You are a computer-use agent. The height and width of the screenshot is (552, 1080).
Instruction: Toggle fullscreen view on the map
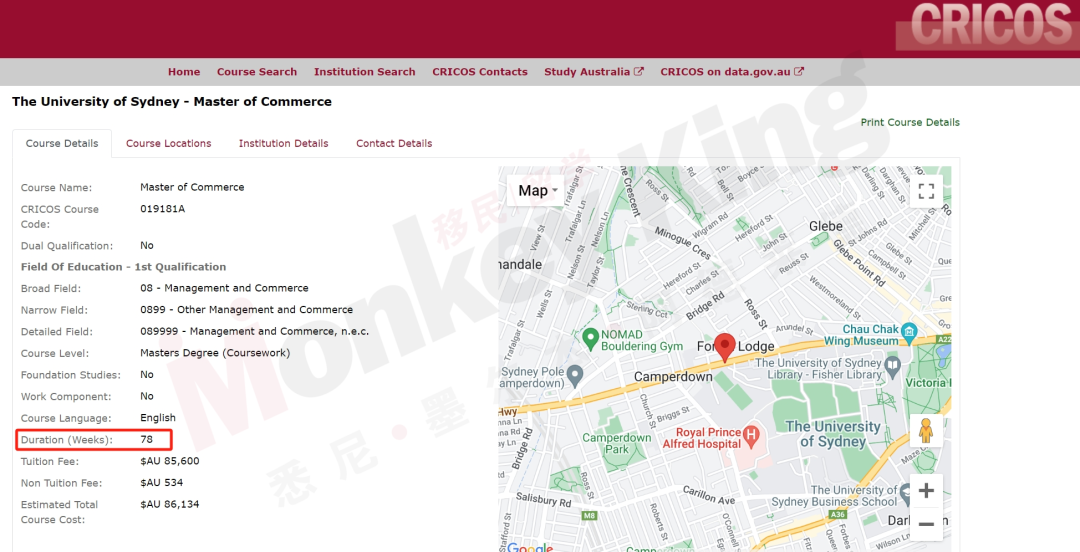coord(926,191)
